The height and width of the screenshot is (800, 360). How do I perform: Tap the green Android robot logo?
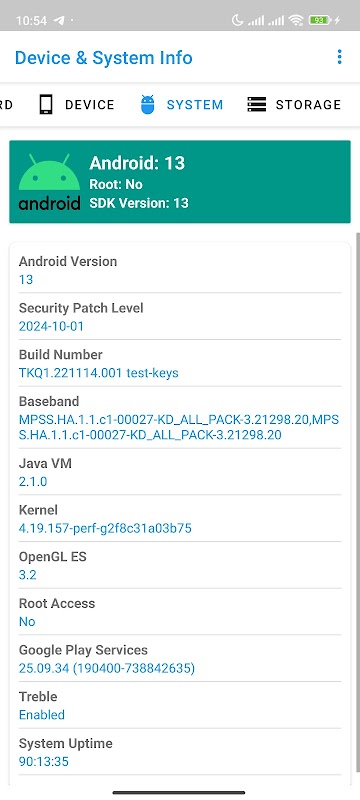pyautogui.click(x=49, y=182)
